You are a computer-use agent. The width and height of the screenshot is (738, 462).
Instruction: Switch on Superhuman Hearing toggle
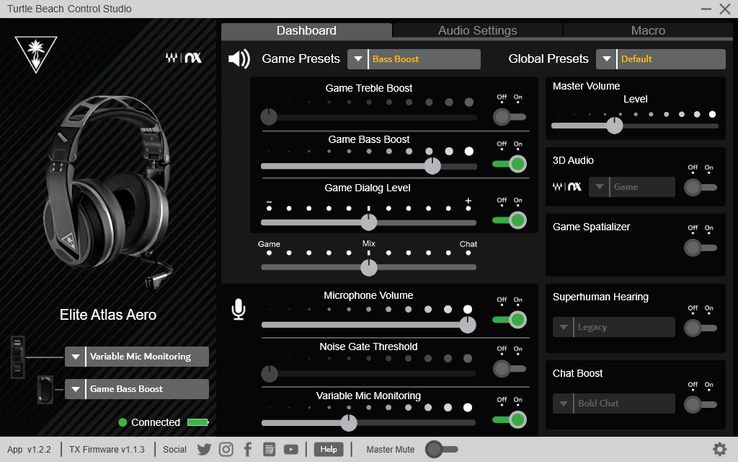click(x=700, y=328)
